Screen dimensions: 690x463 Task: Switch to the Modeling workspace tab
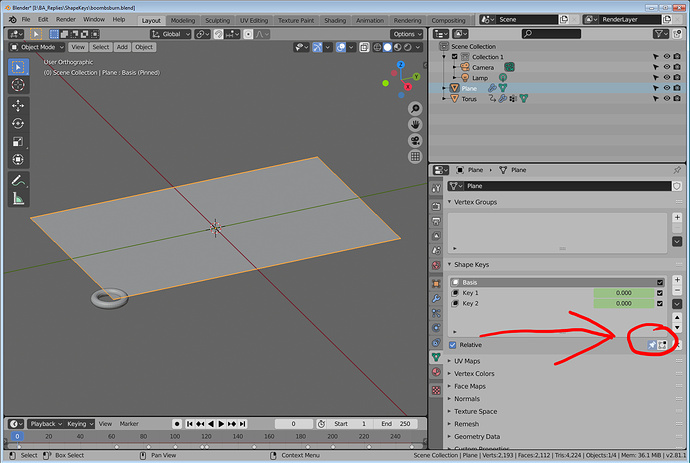tap(183, 20)
